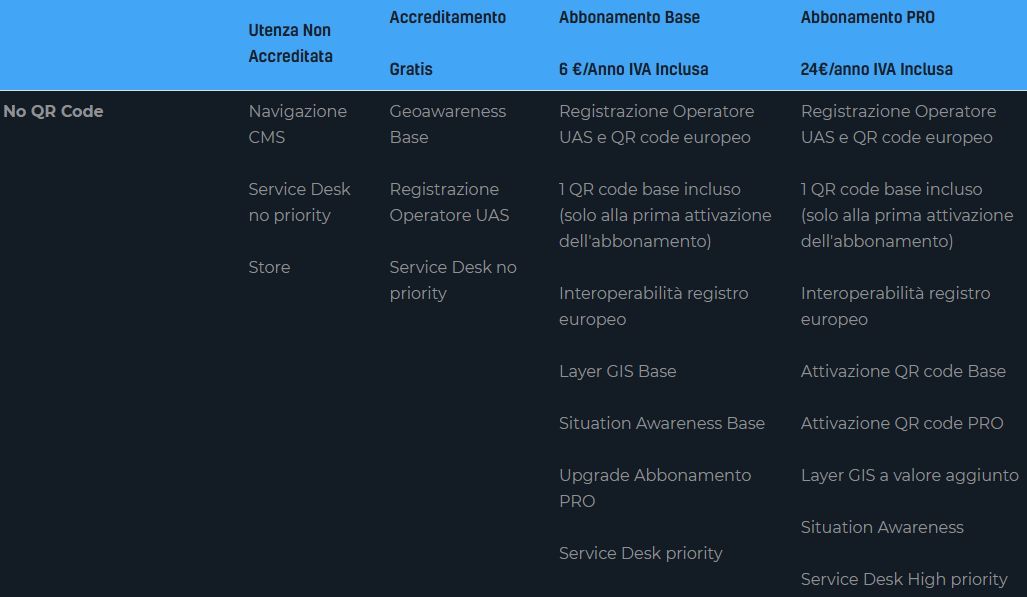Click the Navigazione CMS feature text
This screenshot has width=1027, height=597.
coord(297,124)
